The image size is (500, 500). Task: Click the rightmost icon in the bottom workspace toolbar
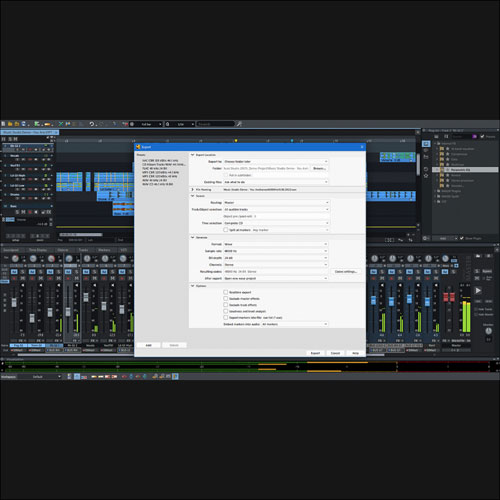tap(175, 376)
